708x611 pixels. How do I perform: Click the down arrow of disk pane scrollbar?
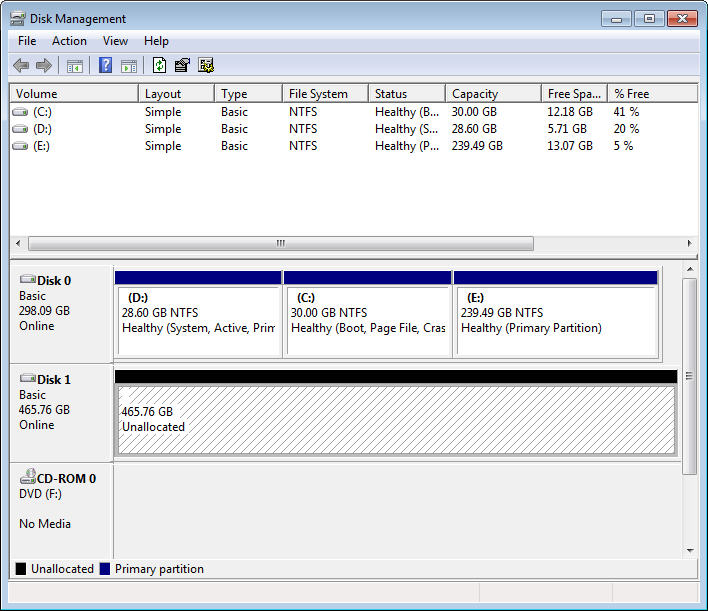(x=690, y=550)
